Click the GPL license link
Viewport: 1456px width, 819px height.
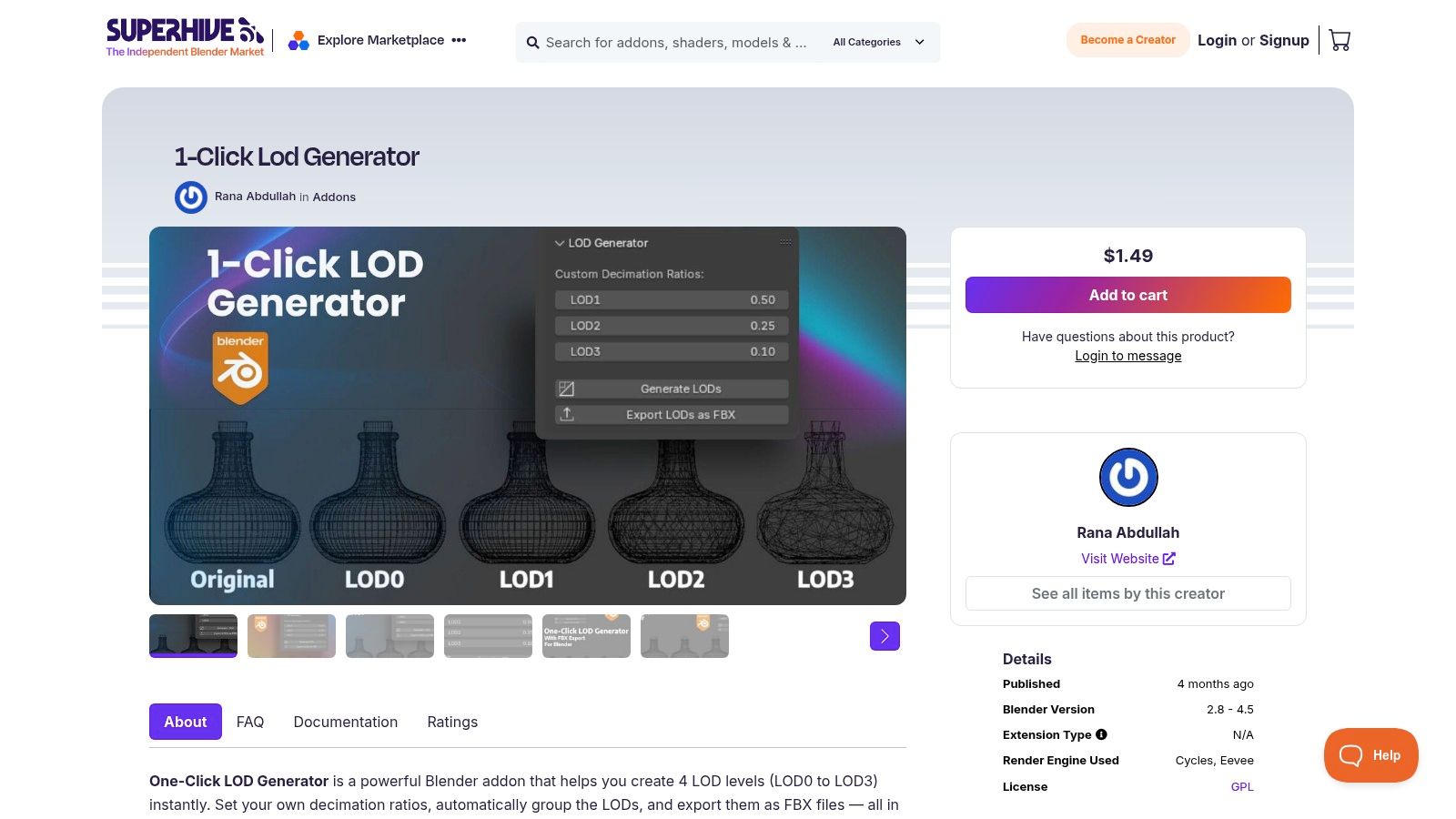pyautogui.click(x=1241, y=787)
